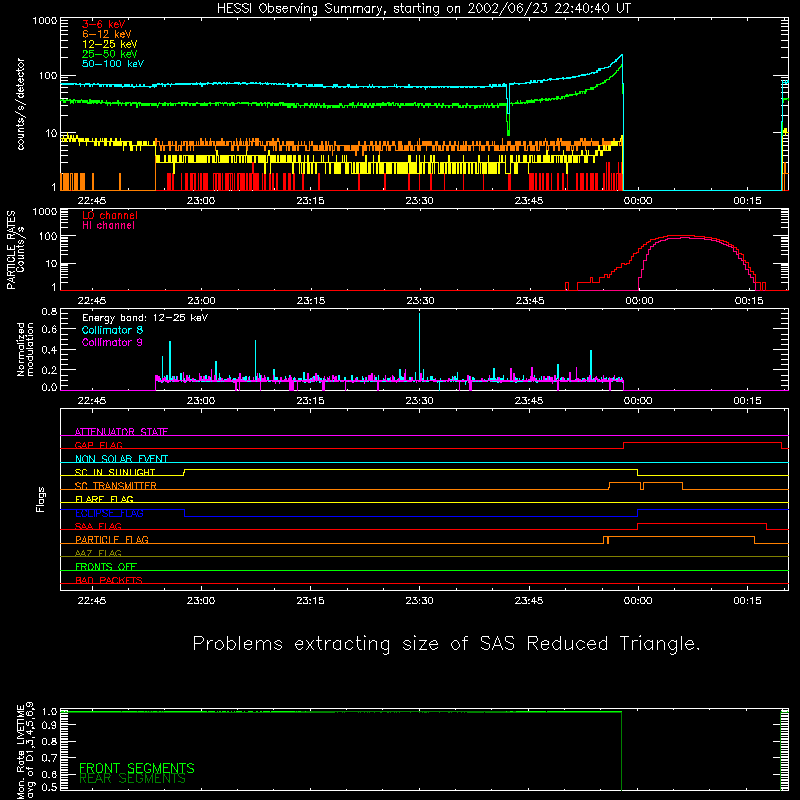The height and width of the screenshot is (800, 800).
Task: Click the 'FLARE_FLAG' label
Action: point(104,499)
